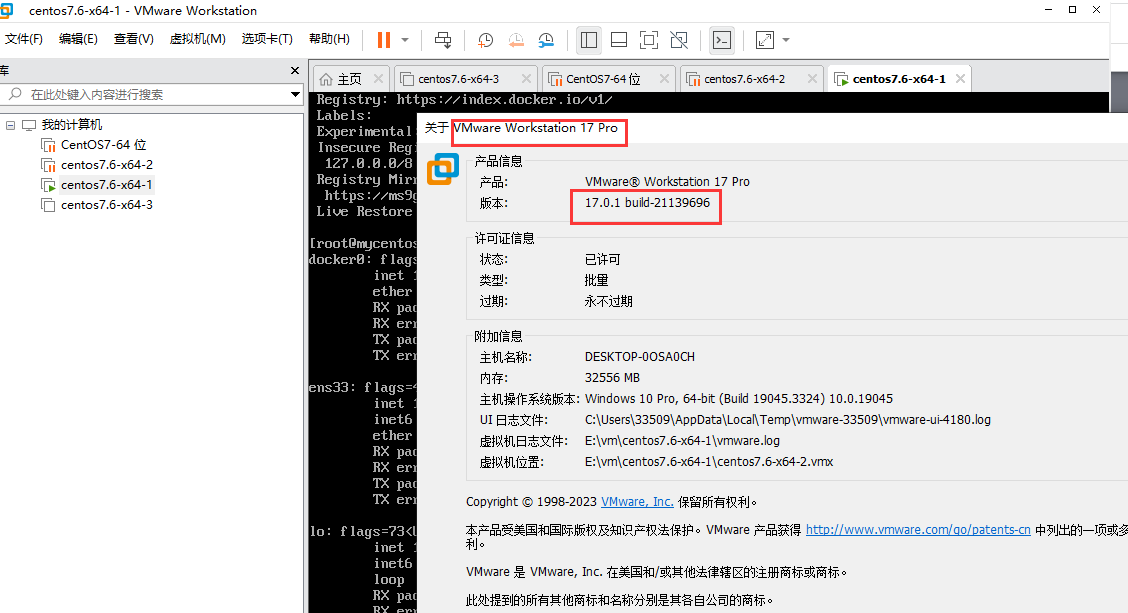Click the VMware logo in the about dialog

(442, 169)
